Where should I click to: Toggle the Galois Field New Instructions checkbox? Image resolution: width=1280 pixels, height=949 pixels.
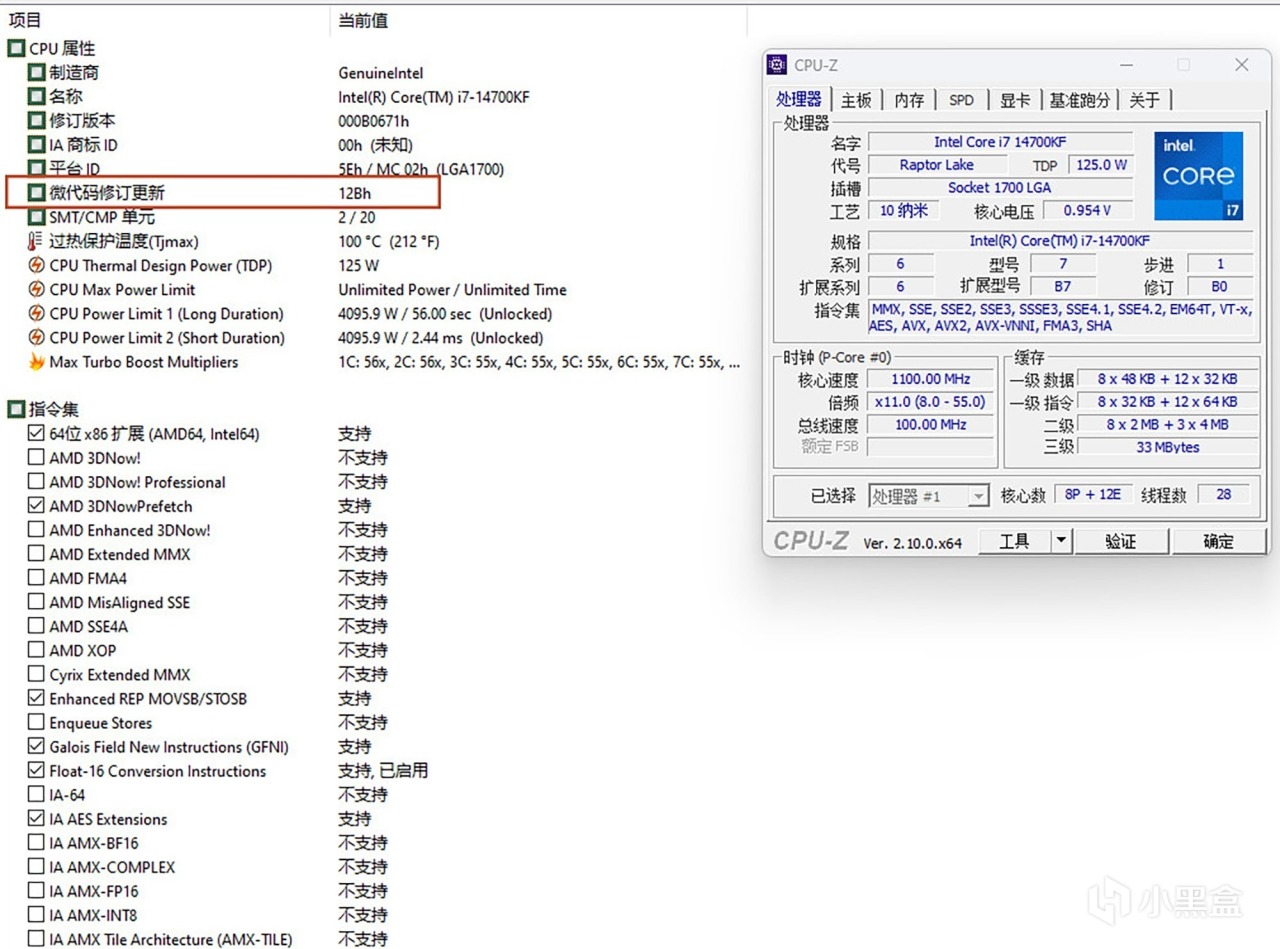36,747
